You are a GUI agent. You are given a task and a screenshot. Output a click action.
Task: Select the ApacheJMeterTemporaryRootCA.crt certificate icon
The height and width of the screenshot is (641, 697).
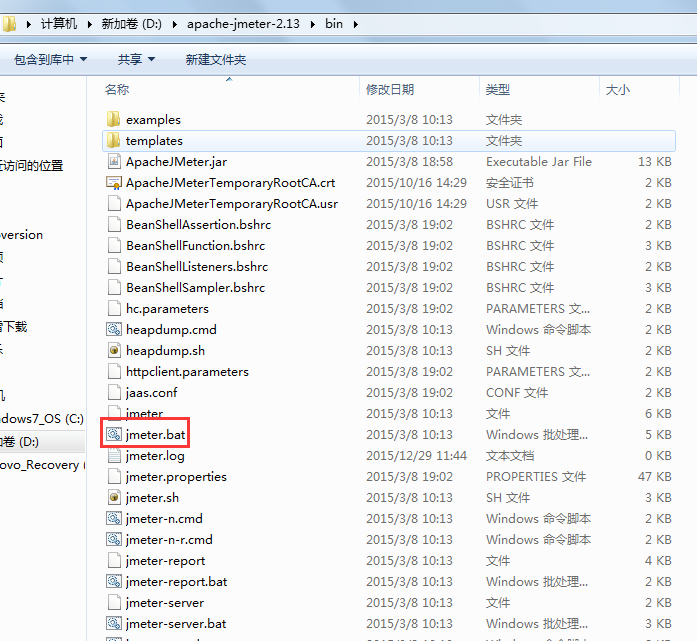point(113,183)
